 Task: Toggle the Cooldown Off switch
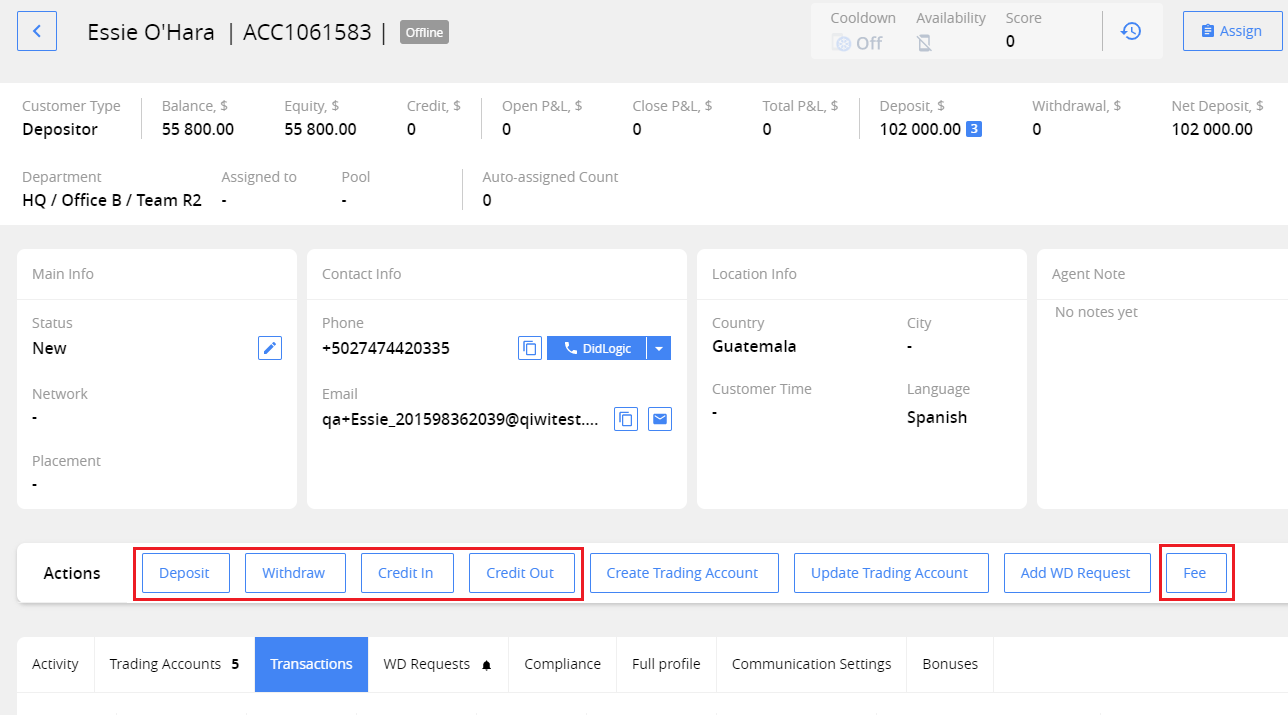(856, 42)
